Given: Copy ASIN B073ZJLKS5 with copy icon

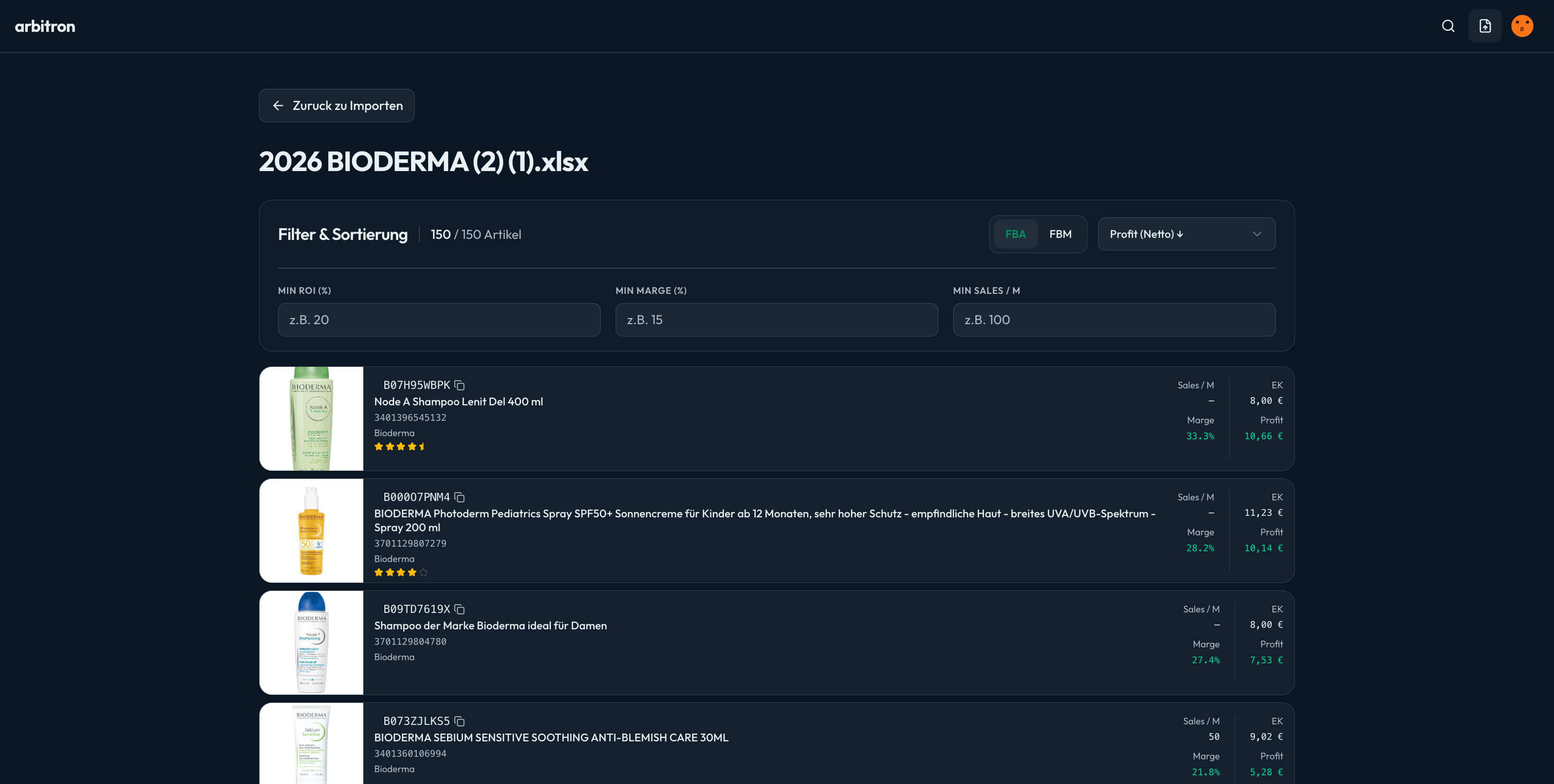Looking at the screenshot, I should (459, 721).
